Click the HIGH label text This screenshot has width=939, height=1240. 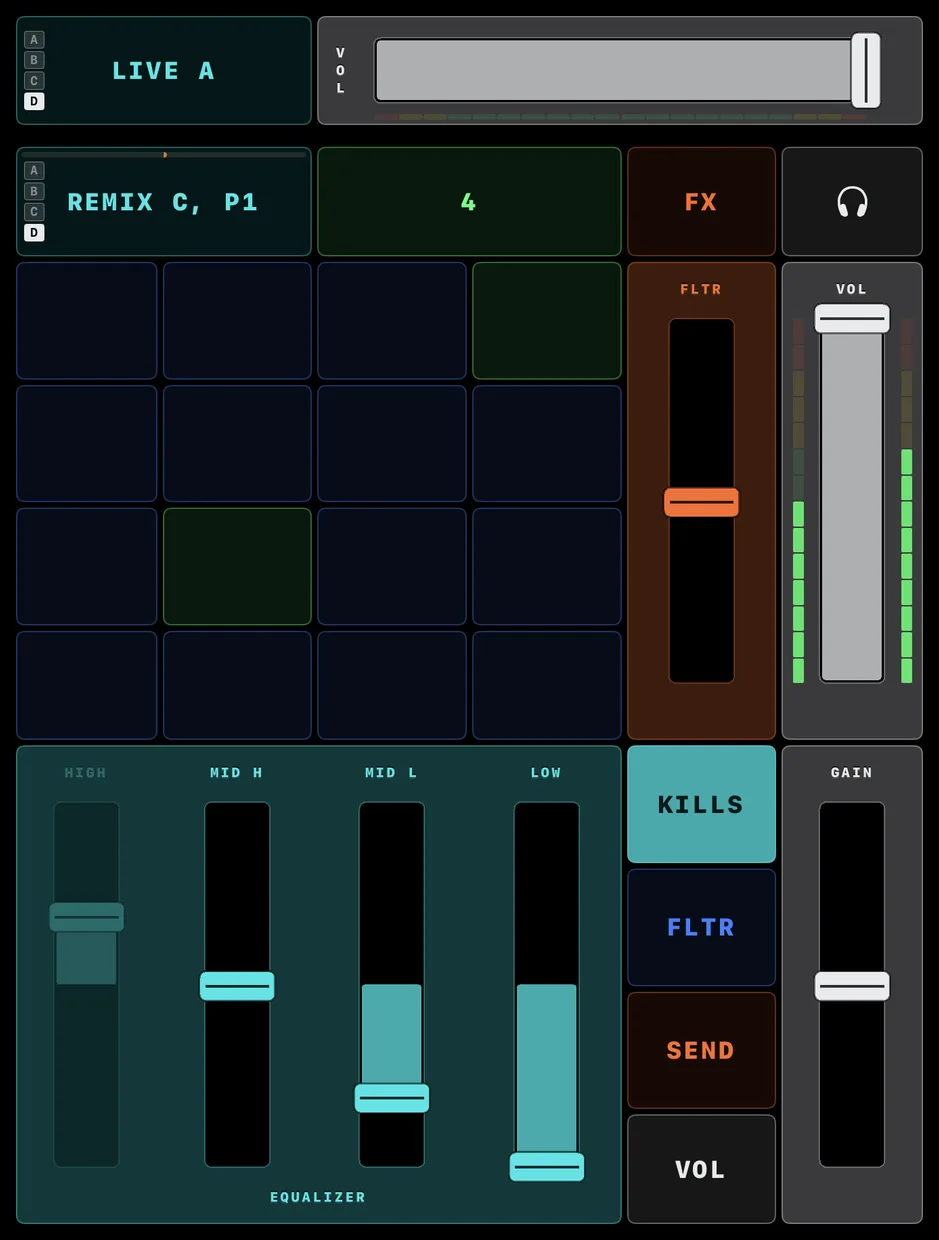click(x=86, y=773)
